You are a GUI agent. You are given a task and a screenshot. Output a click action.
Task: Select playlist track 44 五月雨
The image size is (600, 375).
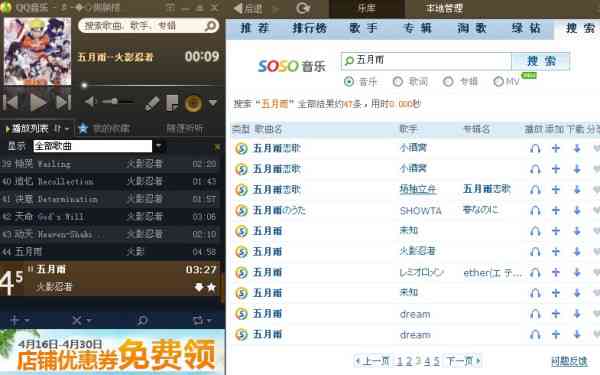[110, 252]
